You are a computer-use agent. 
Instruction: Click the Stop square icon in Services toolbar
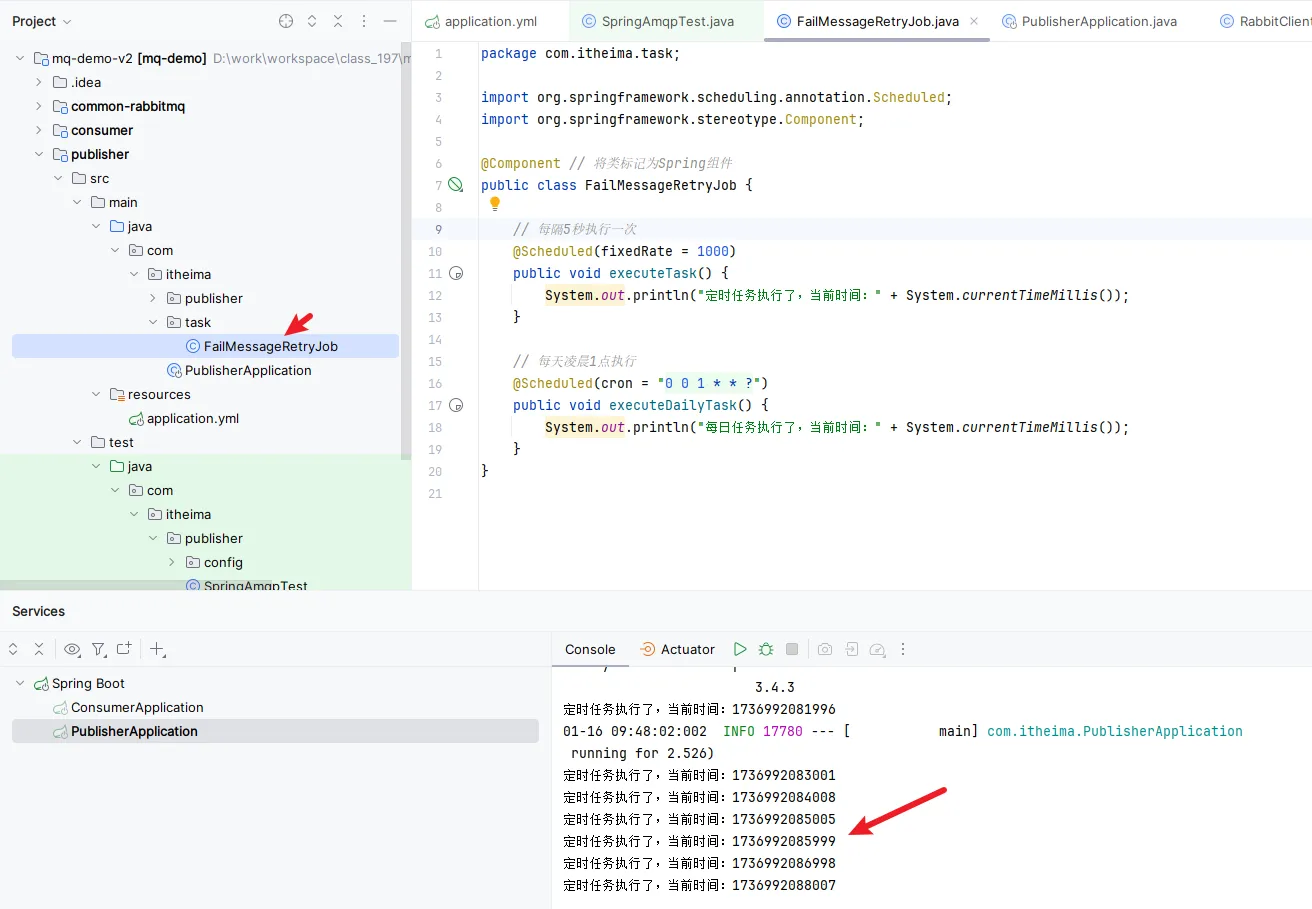(x=792, y=649)
